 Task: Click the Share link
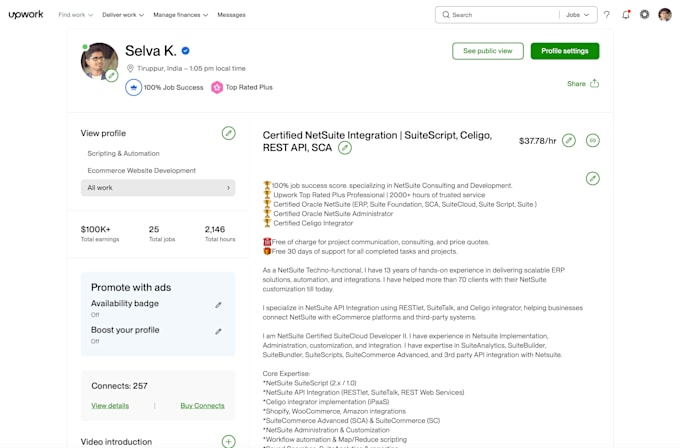tap(576, 84)
